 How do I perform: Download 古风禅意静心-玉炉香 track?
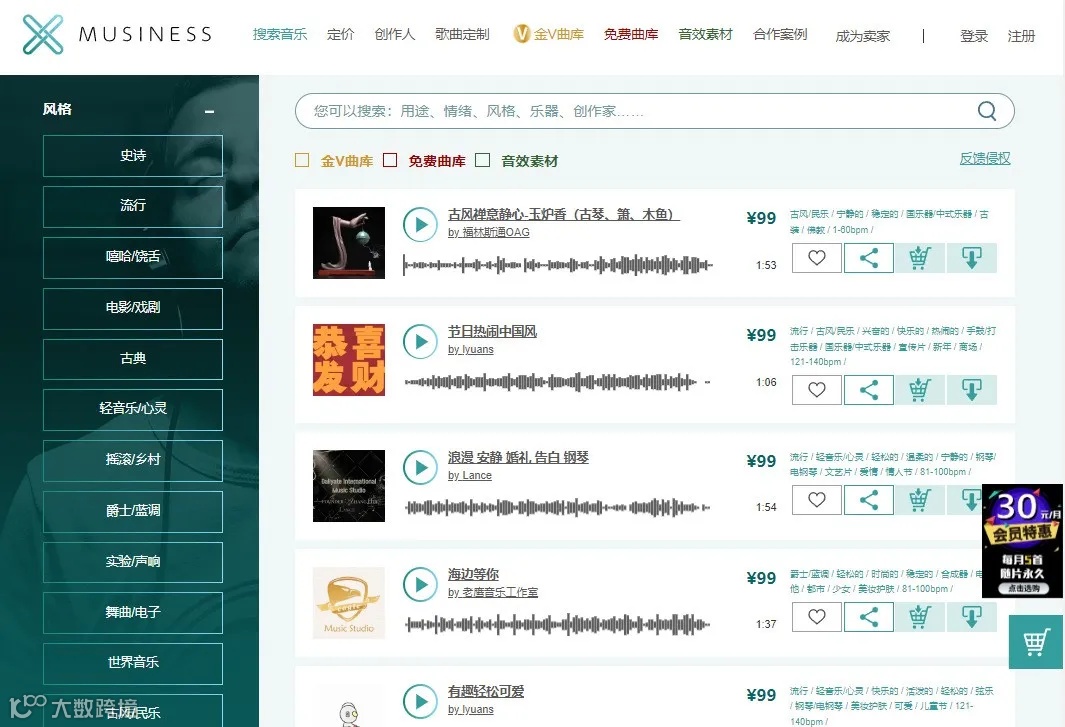971,258
